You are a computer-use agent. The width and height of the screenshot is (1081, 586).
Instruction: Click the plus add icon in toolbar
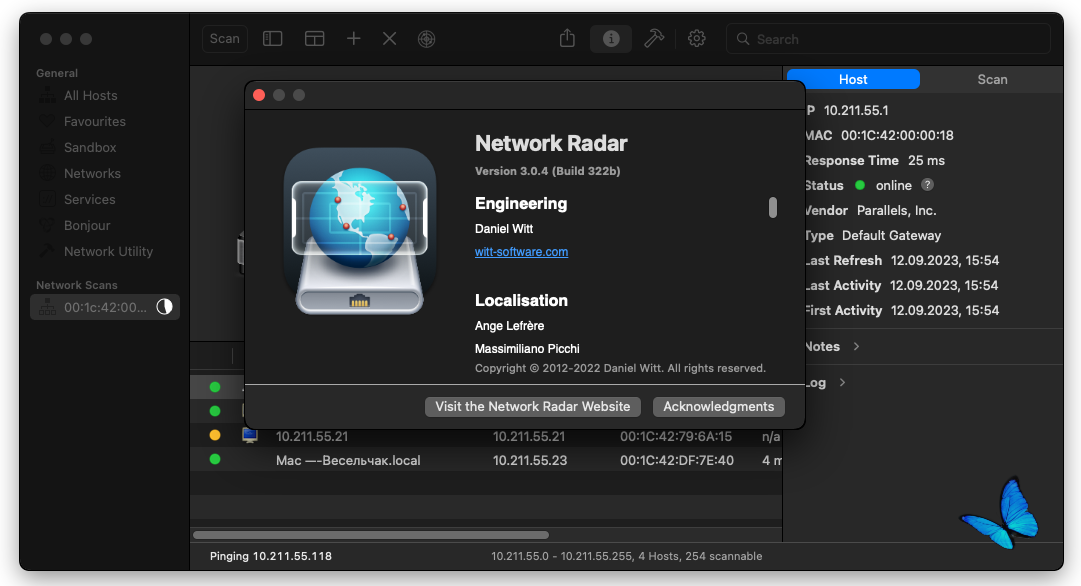coord(354,39)
